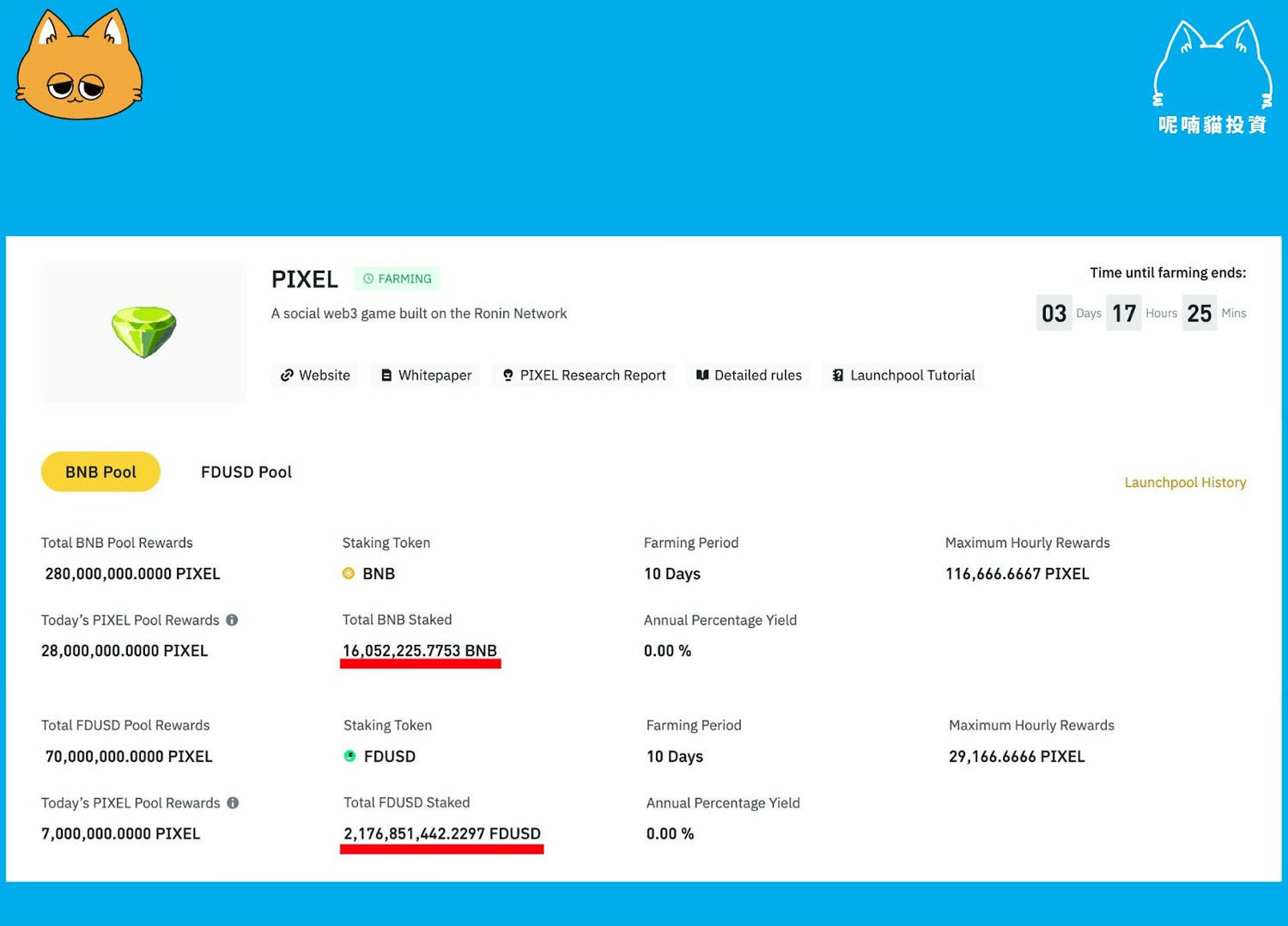The width and height of the screenshot is (1288, 926).
Task: Click the orange cat mascot icon
Action: (80, 64)
